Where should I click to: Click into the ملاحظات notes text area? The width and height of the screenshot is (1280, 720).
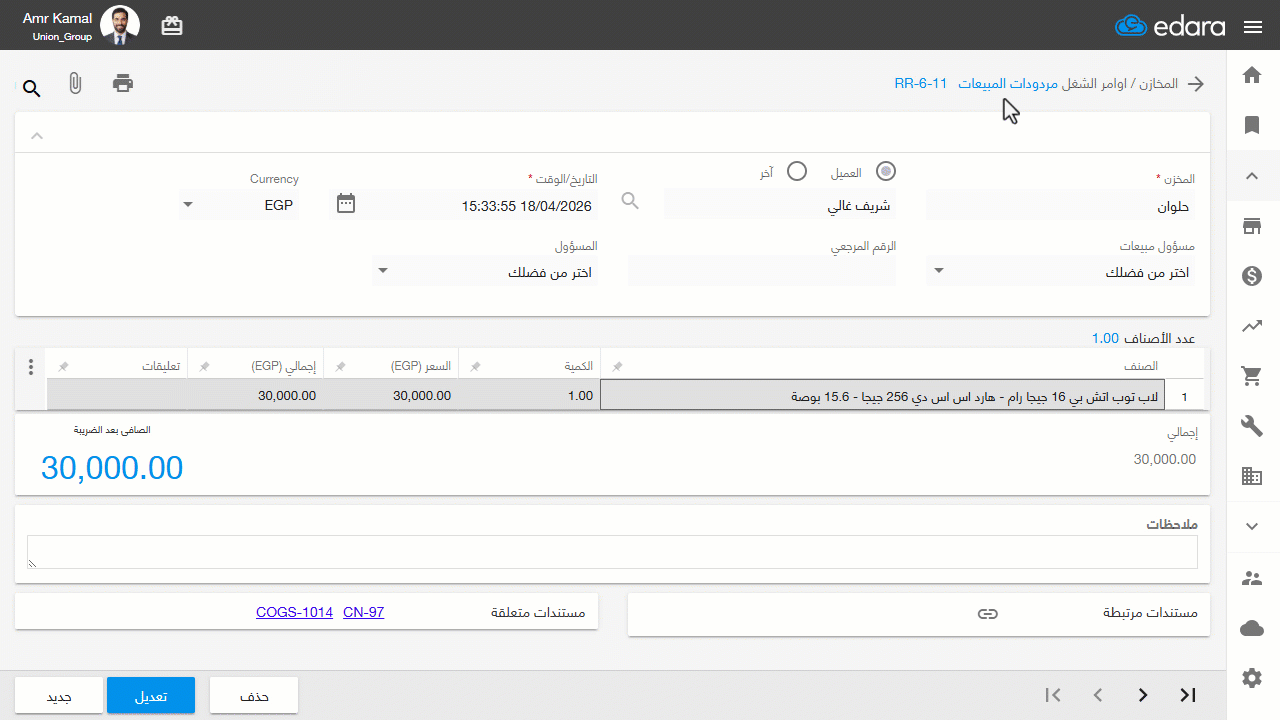click(x=612, y=552)
